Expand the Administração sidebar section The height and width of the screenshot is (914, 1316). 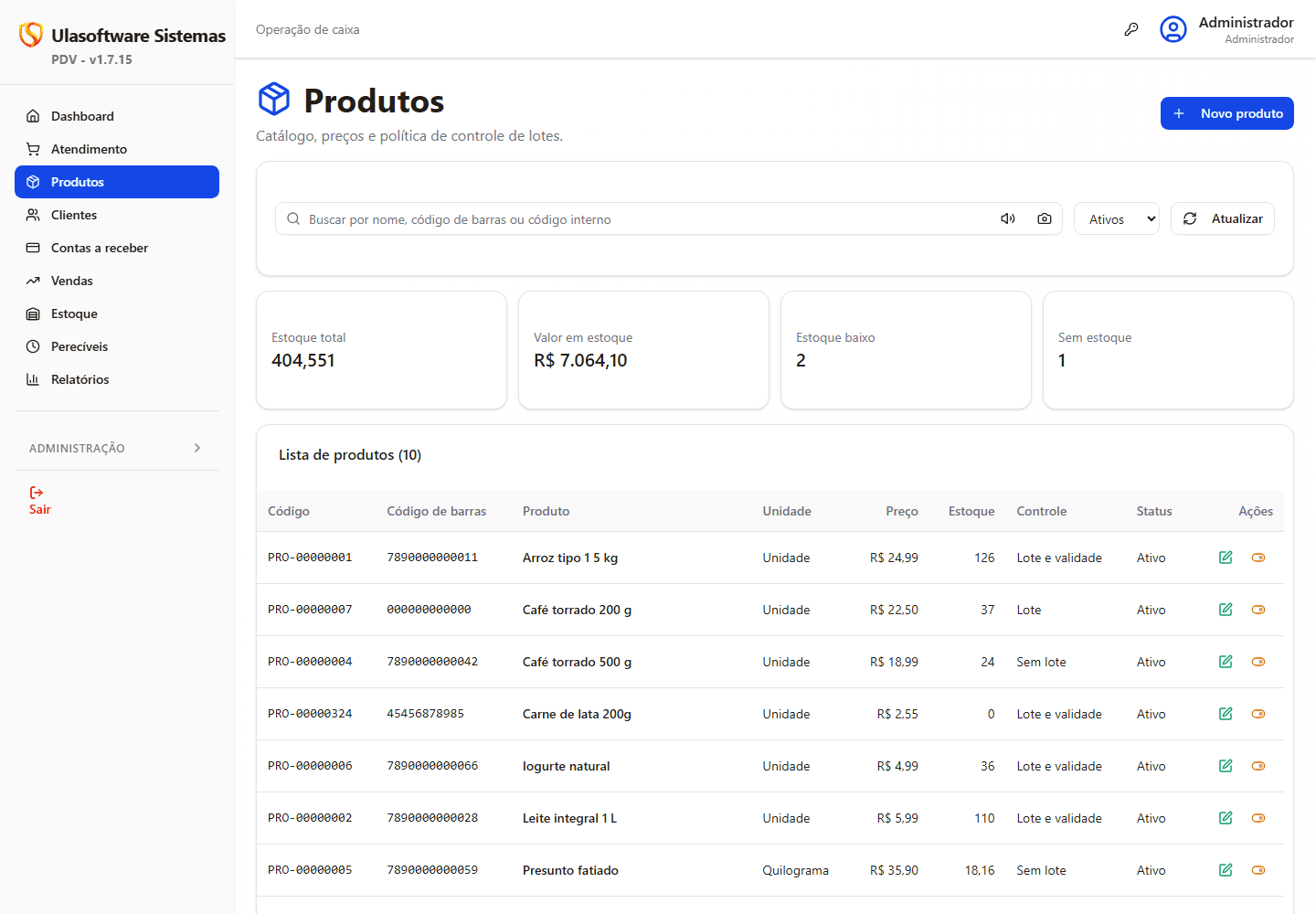(x=117, y=448)
